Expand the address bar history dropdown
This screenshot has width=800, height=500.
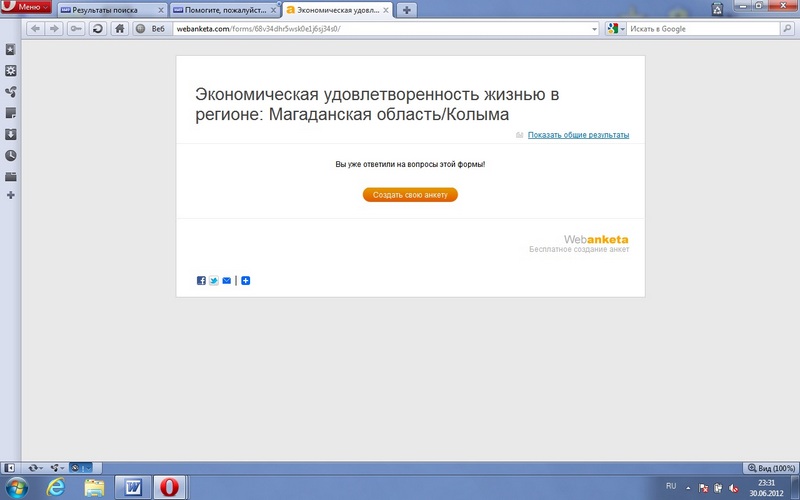click(595, 29)
